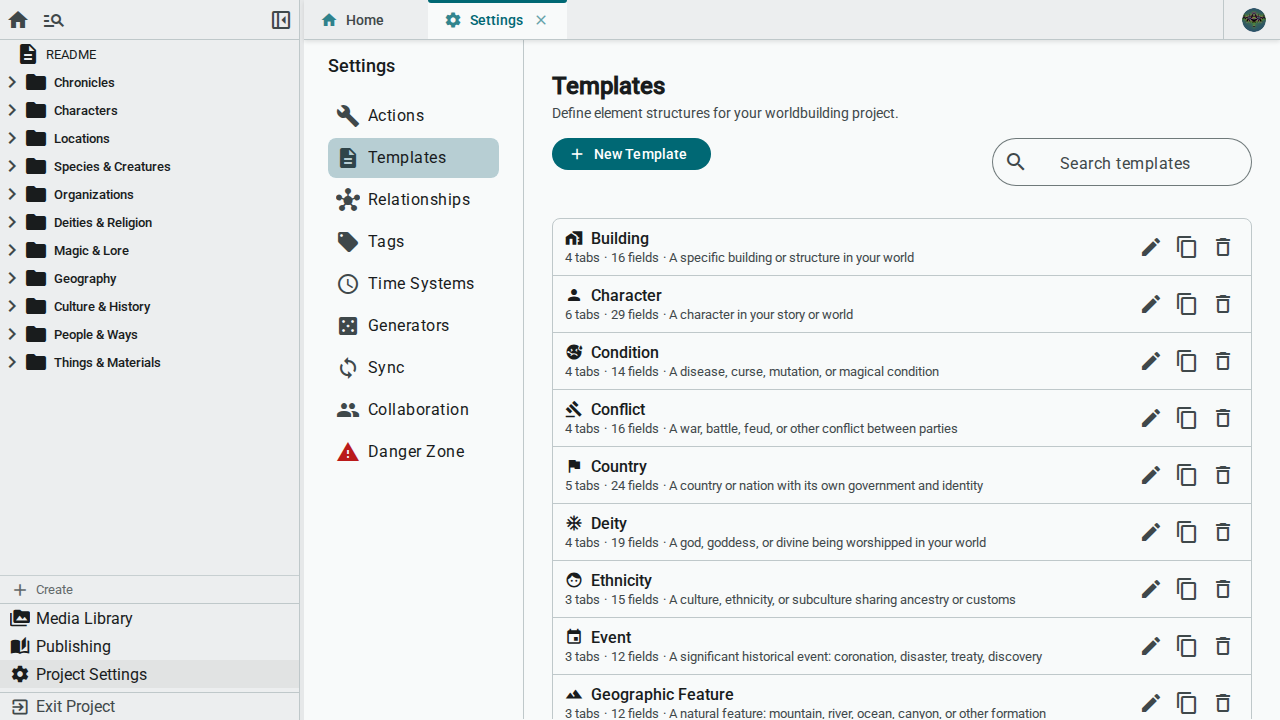Open the README document
Image resolution: width=1280 pixels, height=720 pixels.
tap(150, 54)
